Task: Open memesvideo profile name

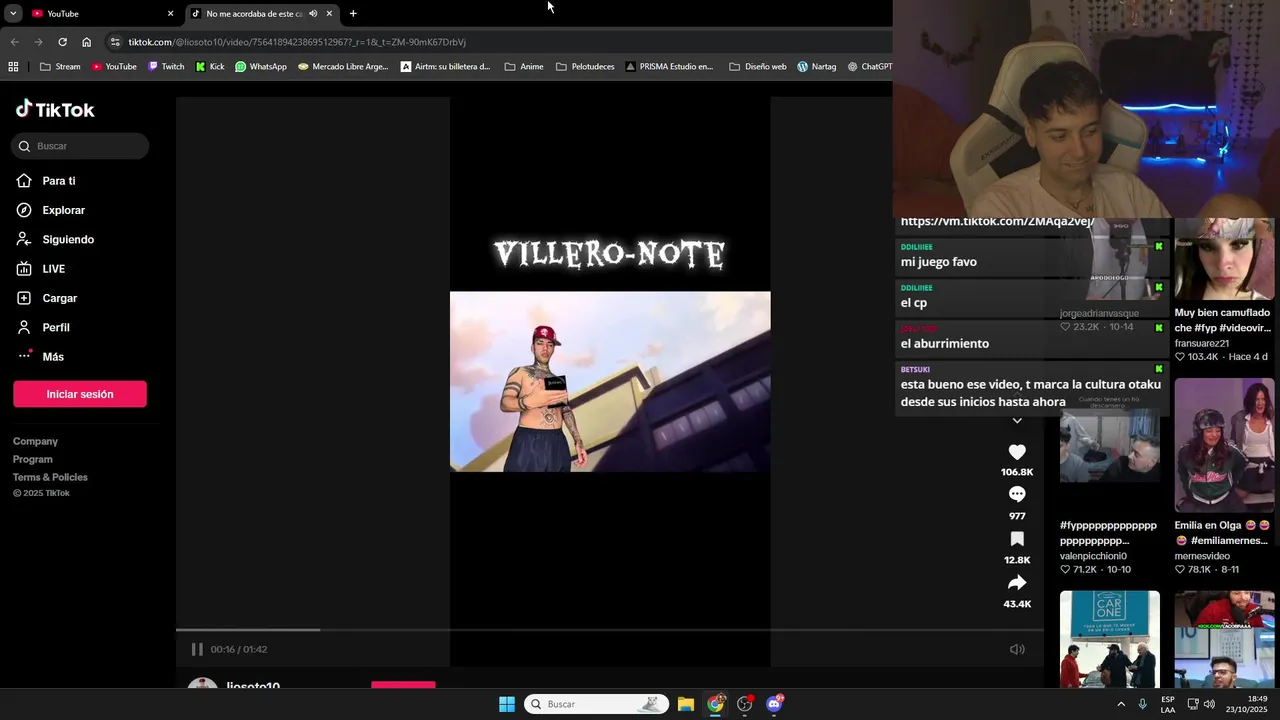Action: [1202, 556]
